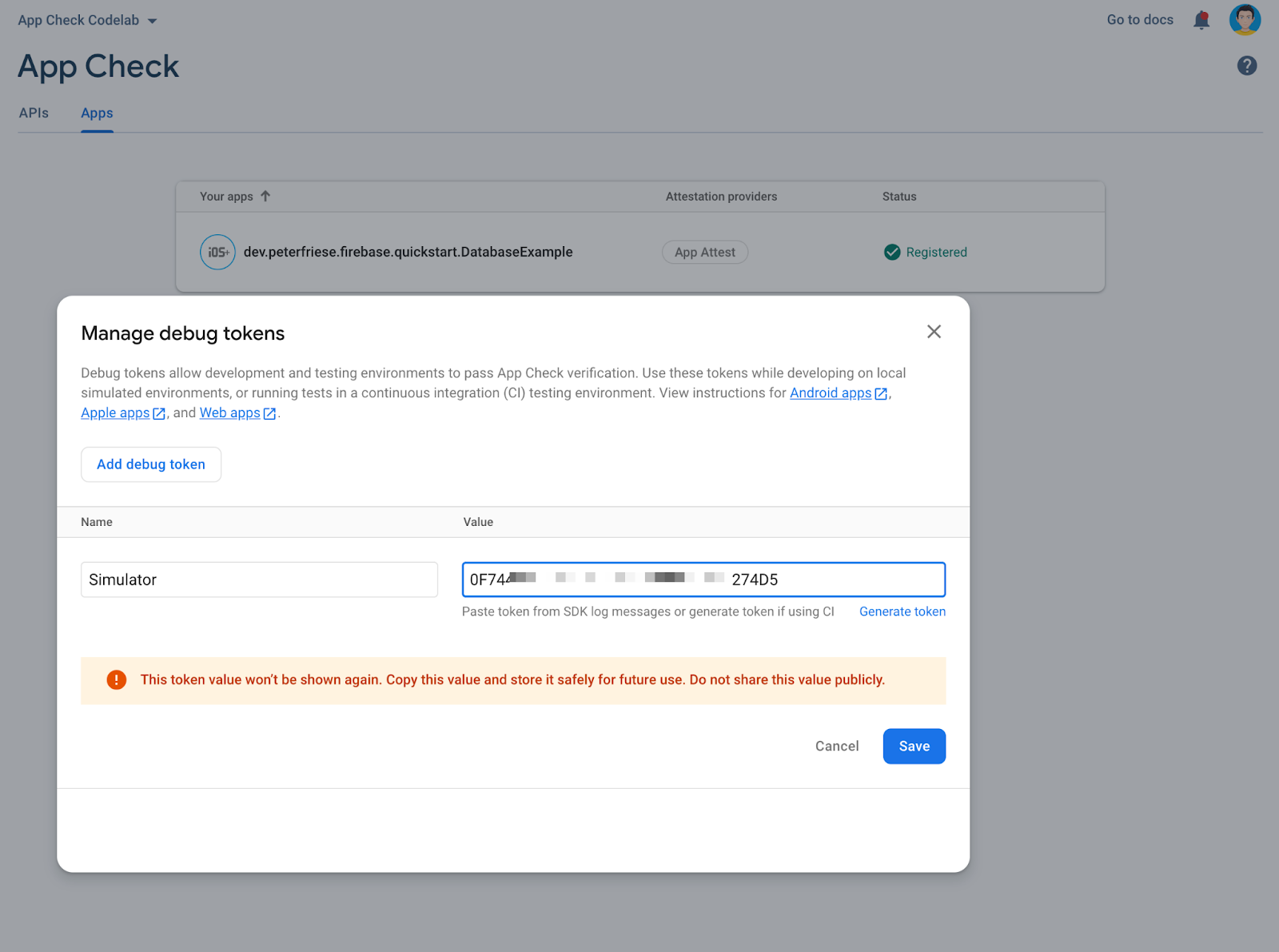Switch to the APIs tab
1279x952 pixels.
(34, 114)
